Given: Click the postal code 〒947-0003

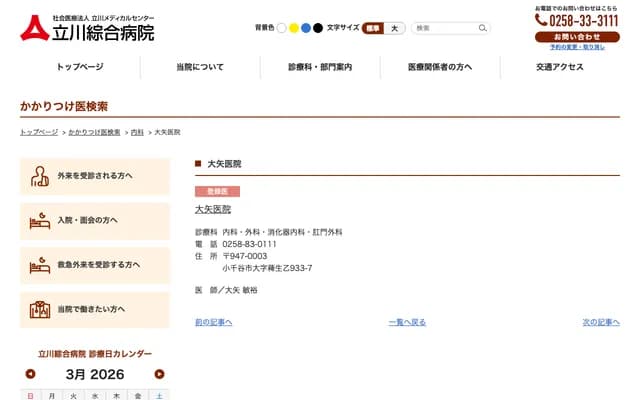Looking at the screenshot, I should click(245, 256).
